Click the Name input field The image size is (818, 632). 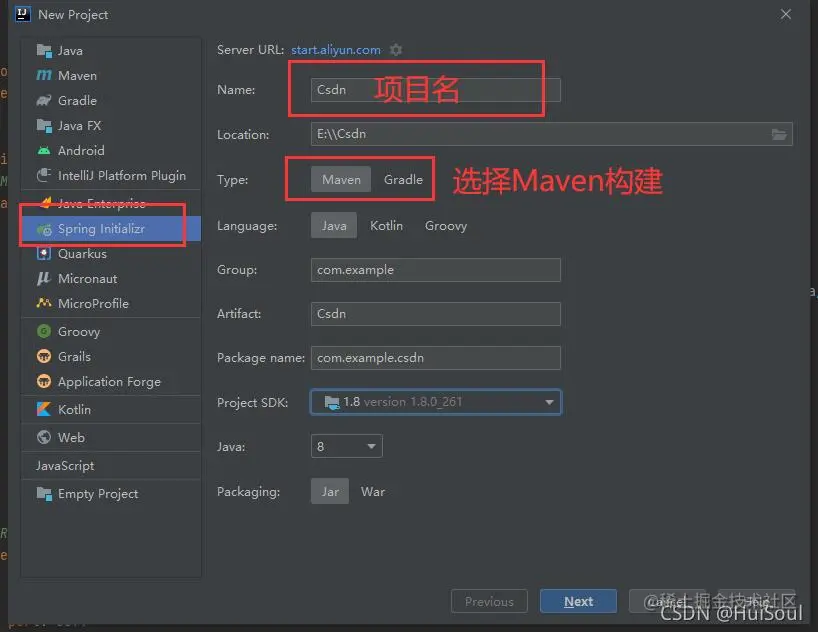click(x=436, y=90)
